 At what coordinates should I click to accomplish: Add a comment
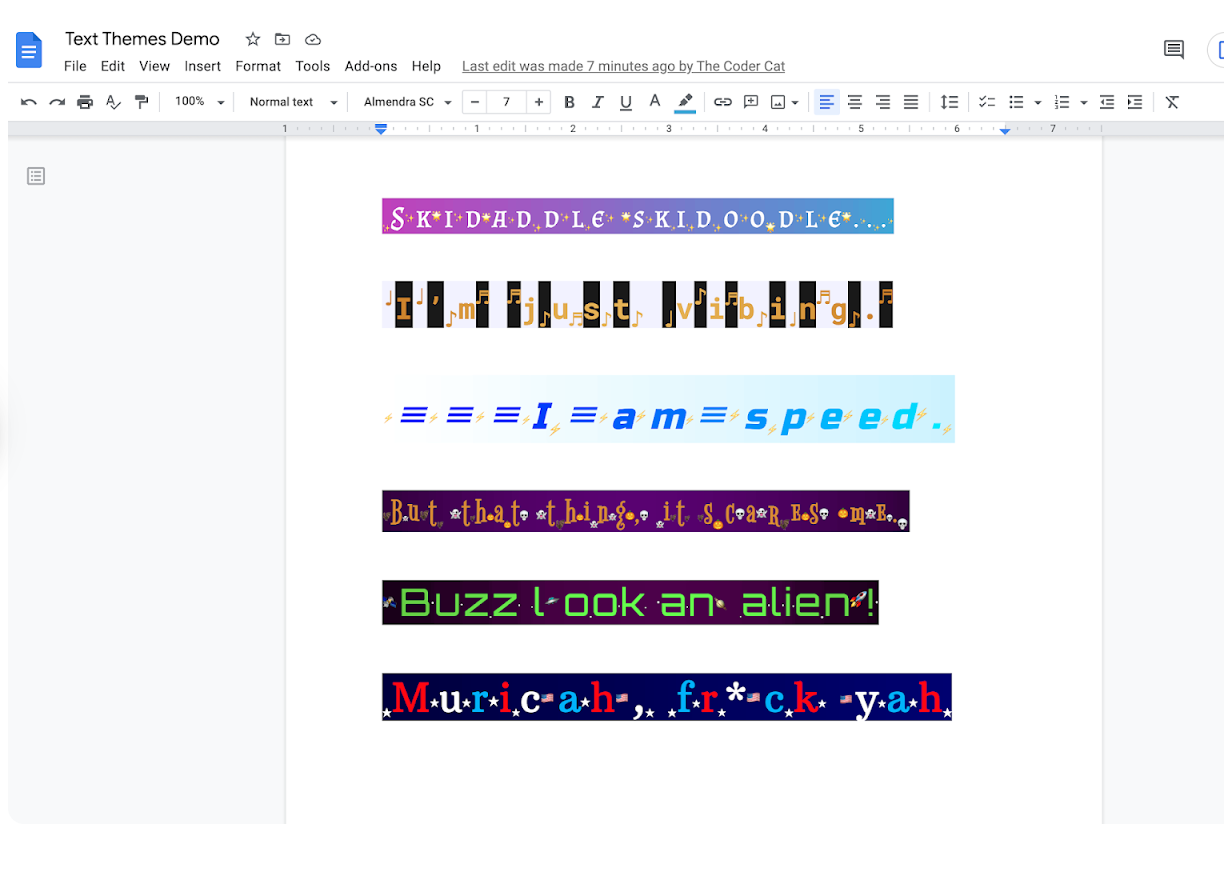pos(751,101)
